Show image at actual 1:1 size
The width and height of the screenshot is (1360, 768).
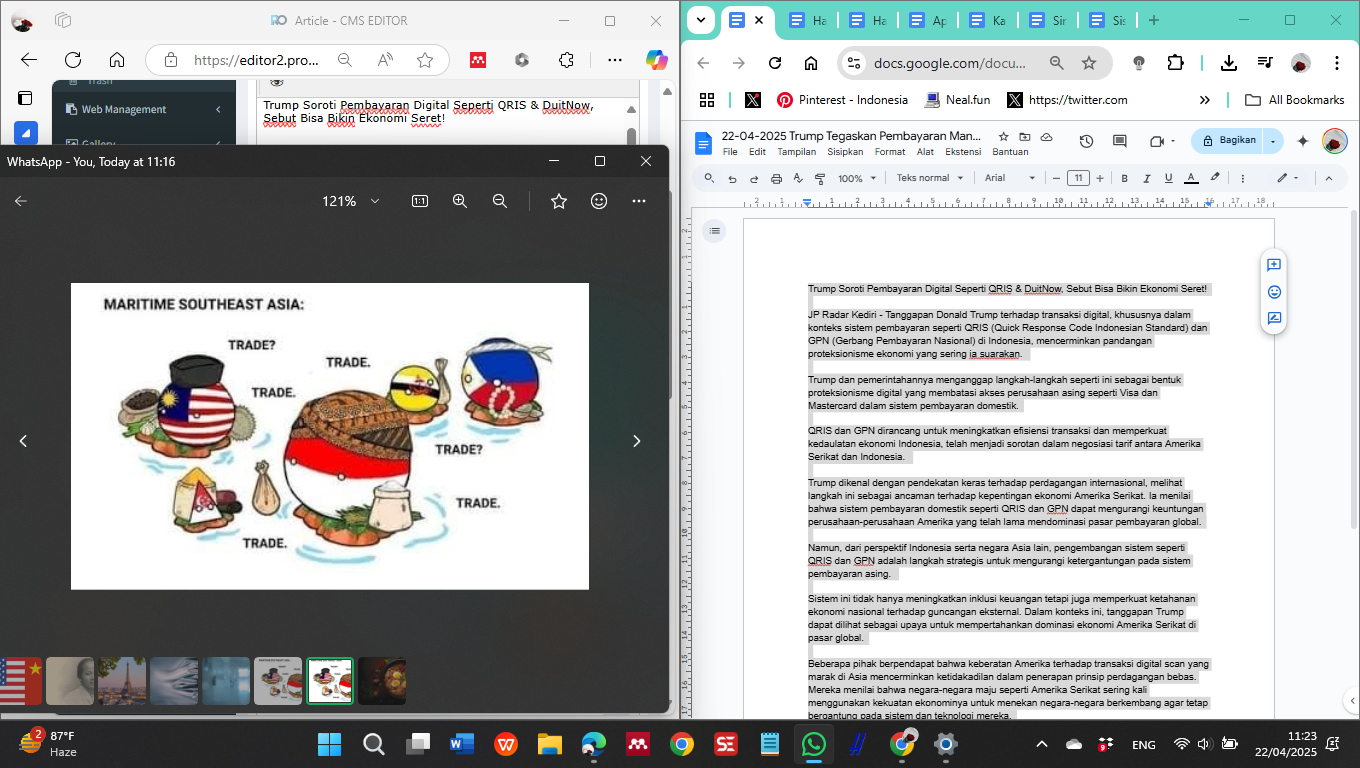[420, 201]
